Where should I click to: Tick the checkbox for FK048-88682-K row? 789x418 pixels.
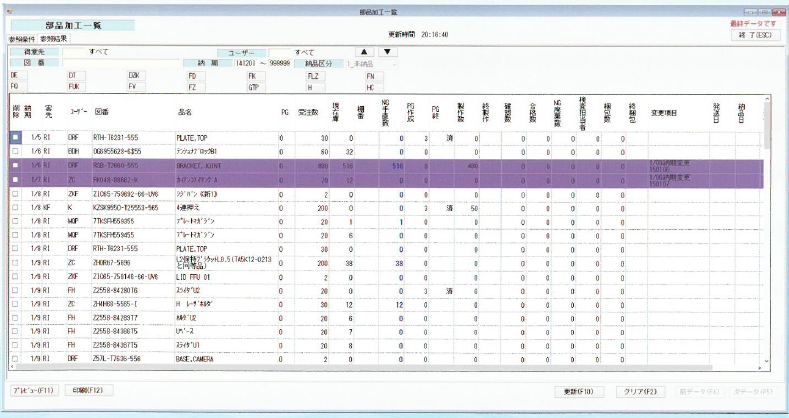pos(15,180)
